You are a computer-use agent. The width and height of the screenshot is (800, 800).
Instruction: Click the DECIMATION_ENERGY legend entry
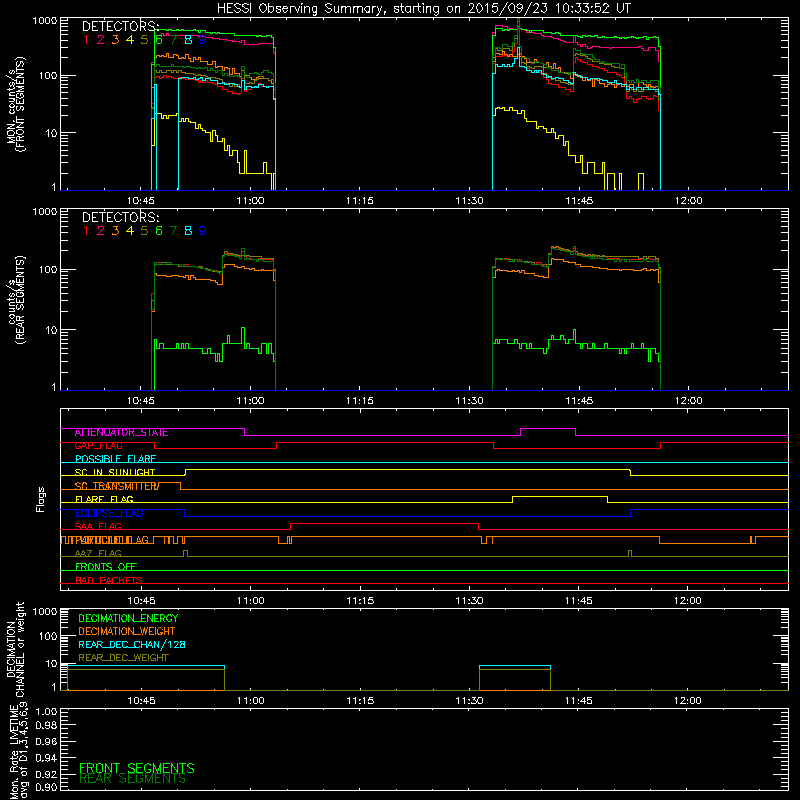coord(128,618)
